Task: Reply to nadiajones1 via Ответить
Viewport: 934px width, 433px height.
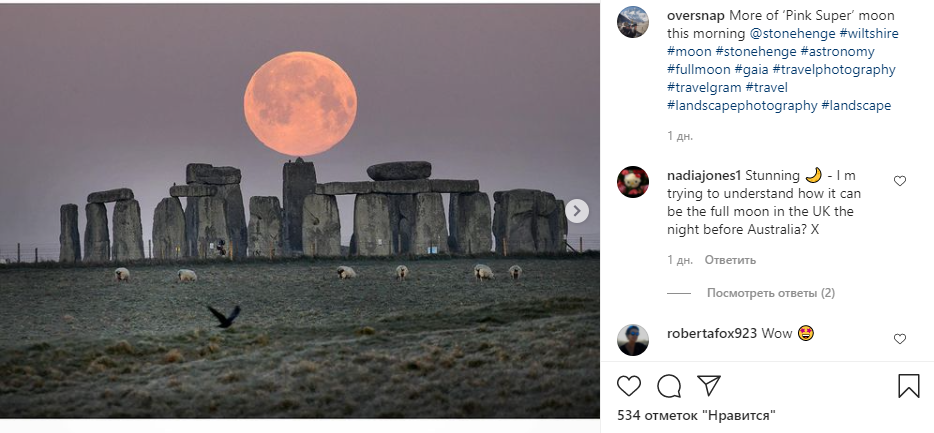Action: pyautogui.click(x=729, y=260)
